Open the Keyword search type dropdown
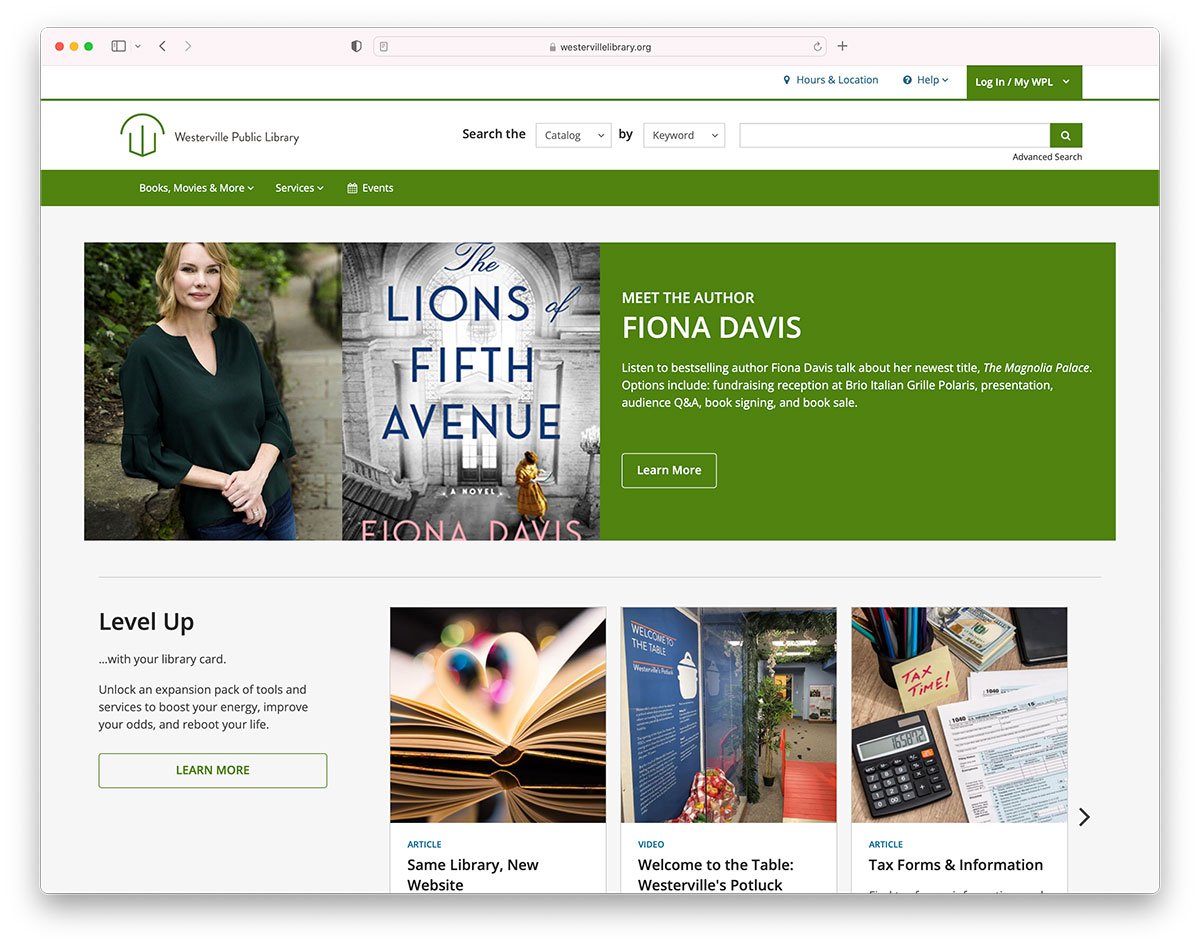The image size is (1200, 947). [x=684, y=135]
